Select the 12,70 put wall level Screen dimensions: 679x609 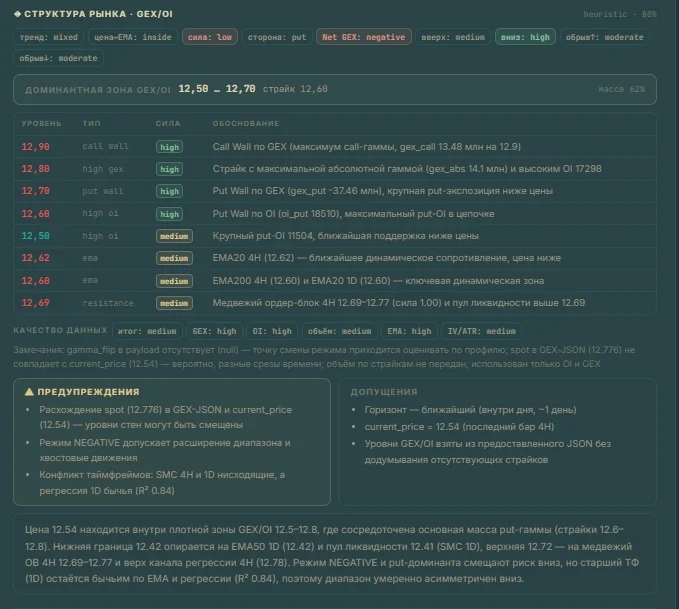36,191
